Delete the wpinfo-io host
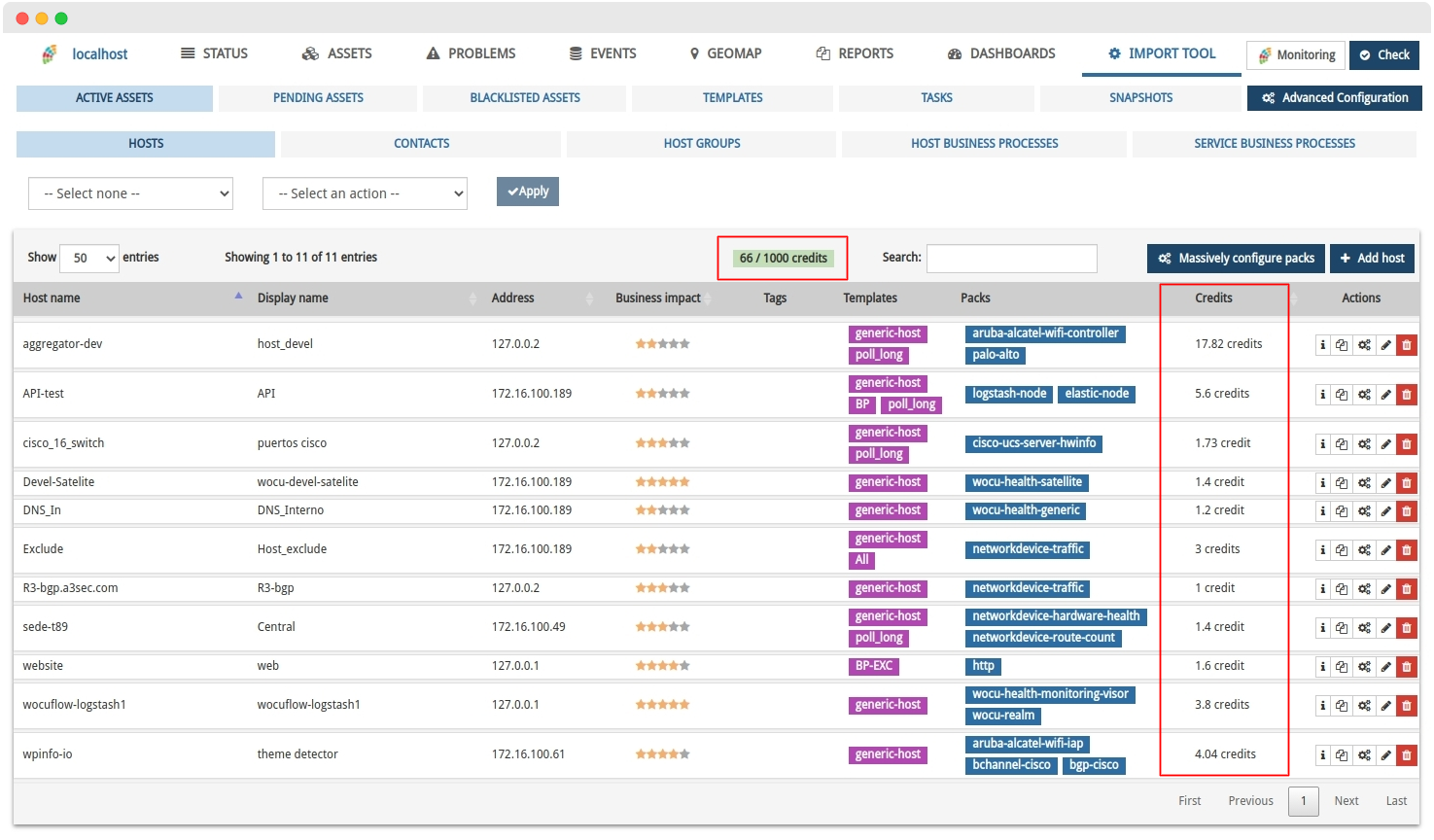The width and height of the screenshot is (1434, 840). 1407,755
